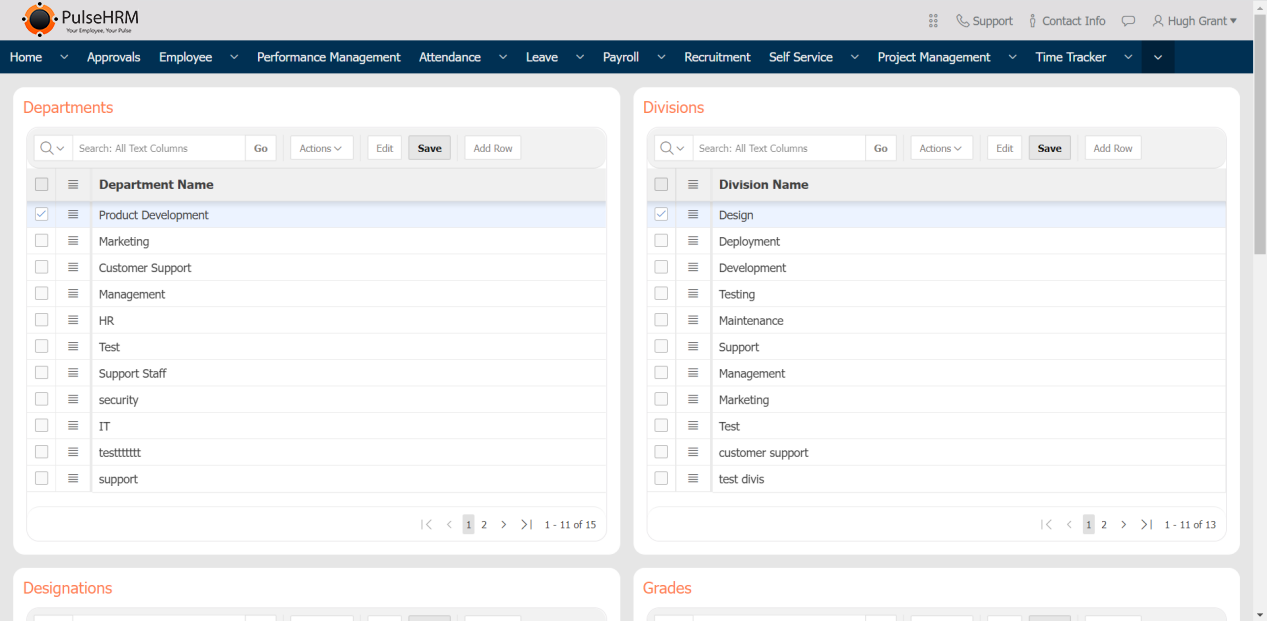Viewport: 1267px width, 621px height.
Task: Click Add Row in Departments
Action: [492, 148]
